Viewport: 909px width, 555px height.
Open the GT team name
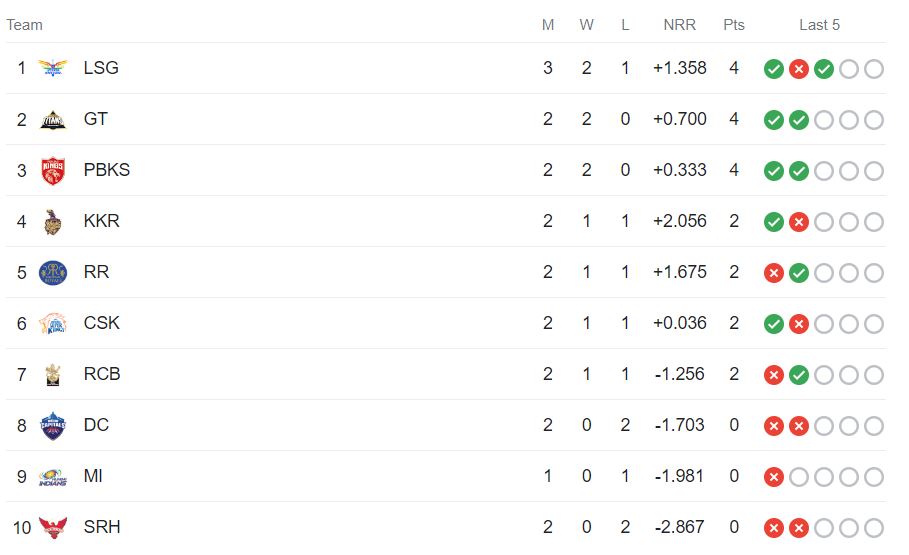pos(96,119)
